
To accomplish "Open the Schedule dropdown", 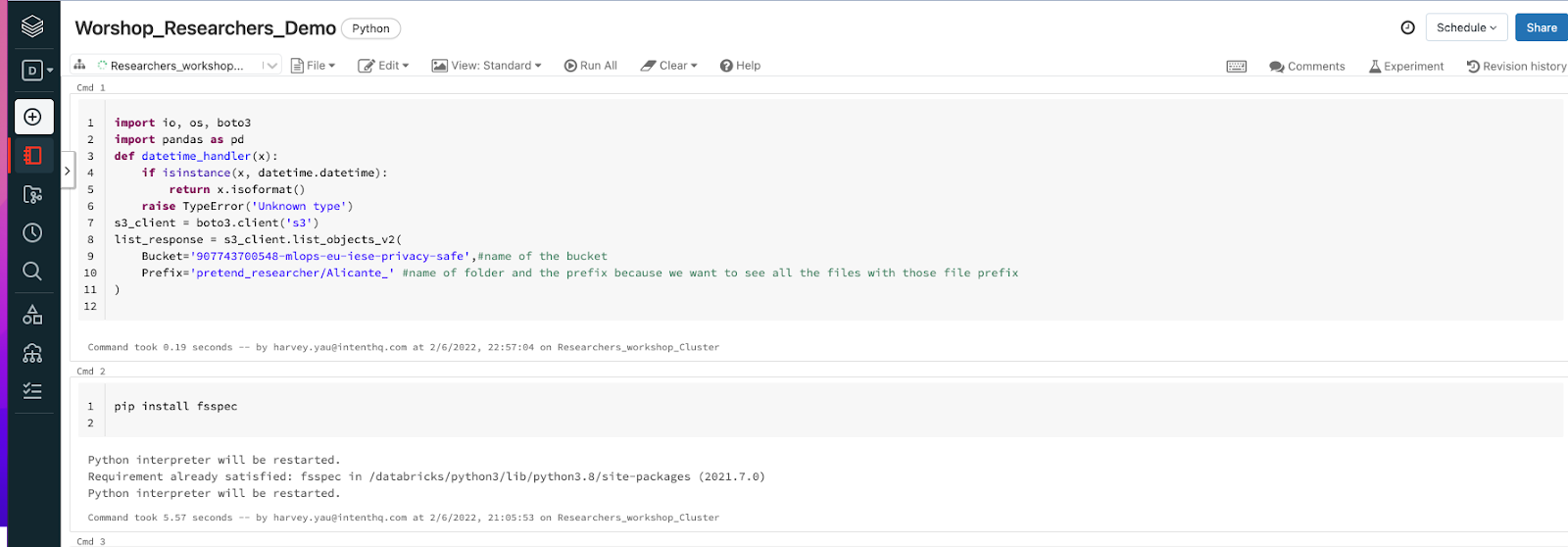I will click(x=1466, y=27).
